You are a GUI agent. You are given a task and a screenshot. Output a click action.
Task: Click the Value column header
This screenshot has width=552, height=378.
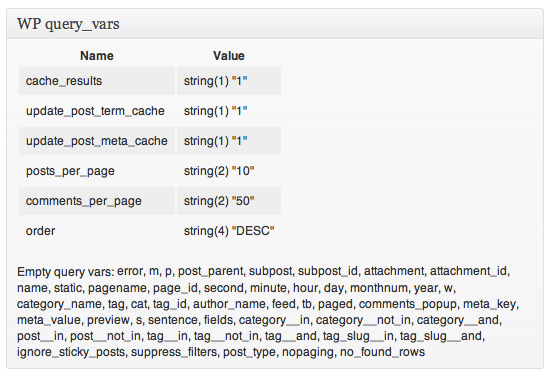click(229, 56)
